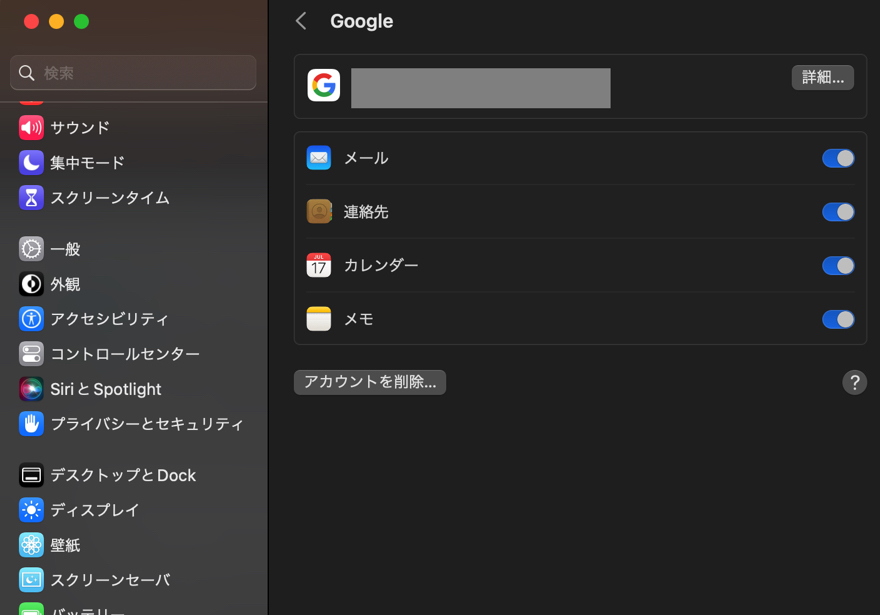880x615 pixels.
Task: Turn off the メール sync toggle
Action: click(x=838, y=158)
